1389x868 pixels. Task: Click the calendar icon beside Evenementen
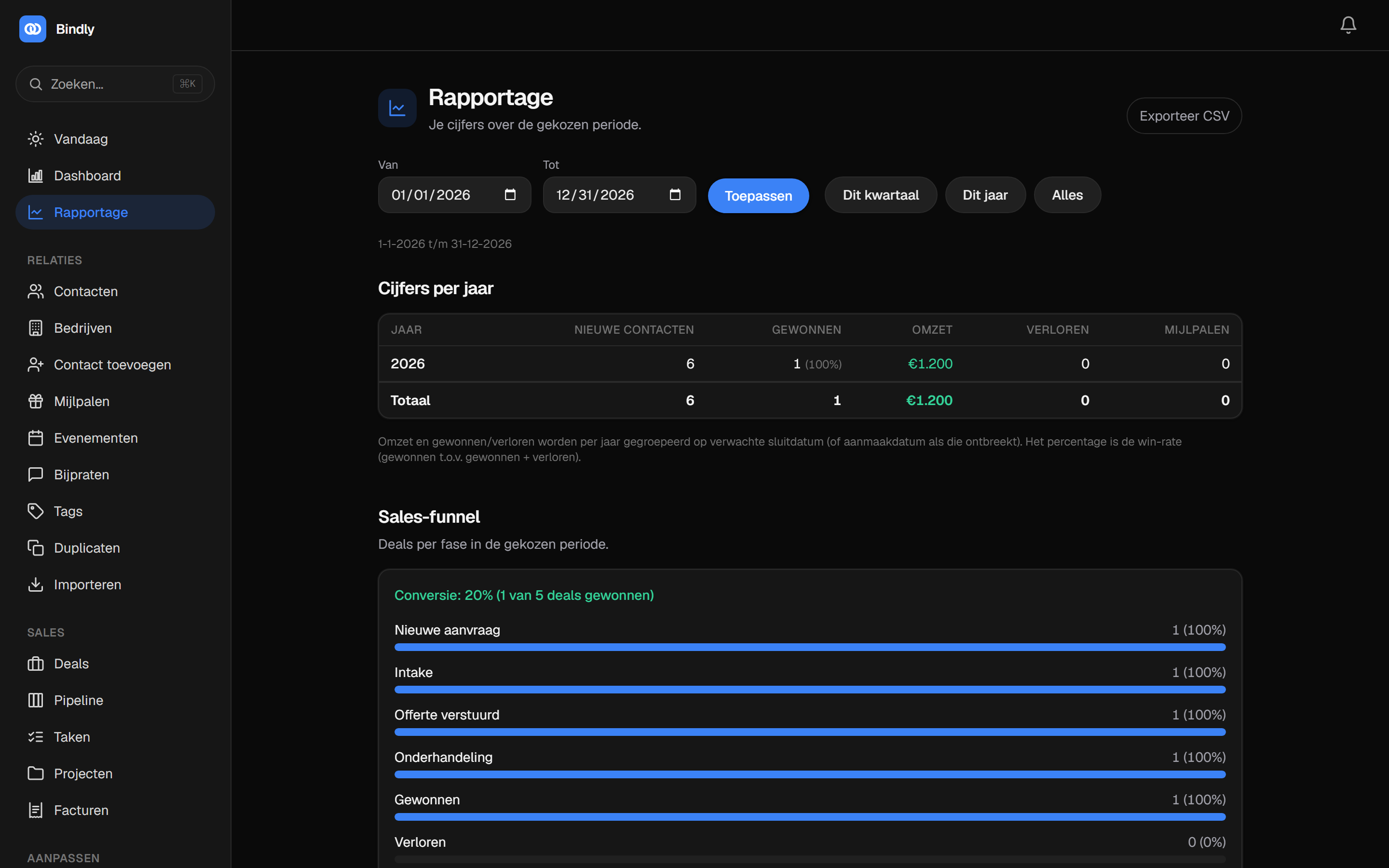point(36,438)
